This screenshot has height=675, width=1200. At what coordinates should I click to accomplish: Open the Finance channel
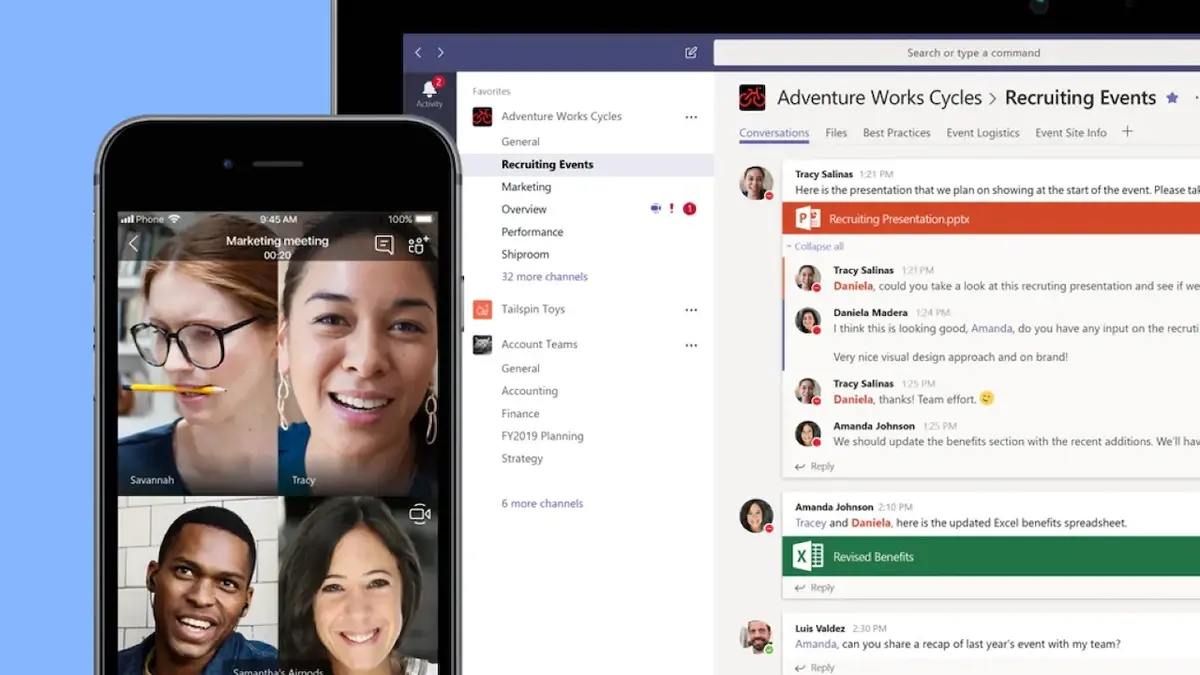(x=520, y=414)
